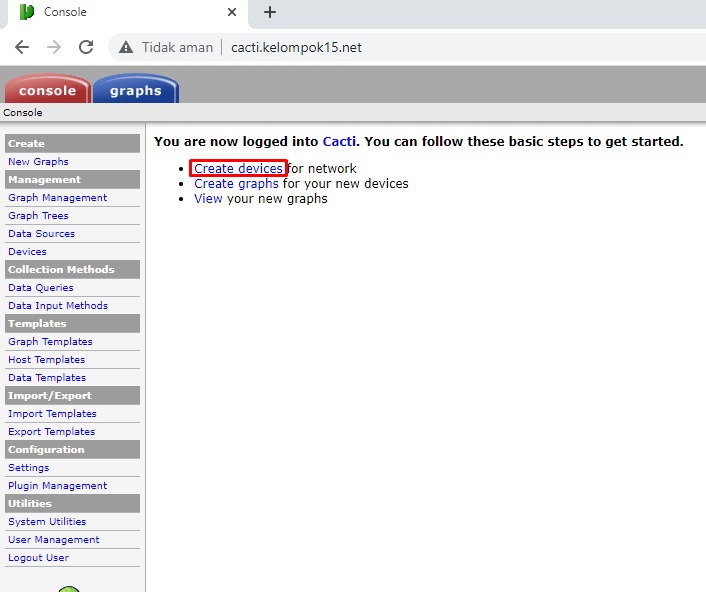Open Export Templates

coord(52,432)
